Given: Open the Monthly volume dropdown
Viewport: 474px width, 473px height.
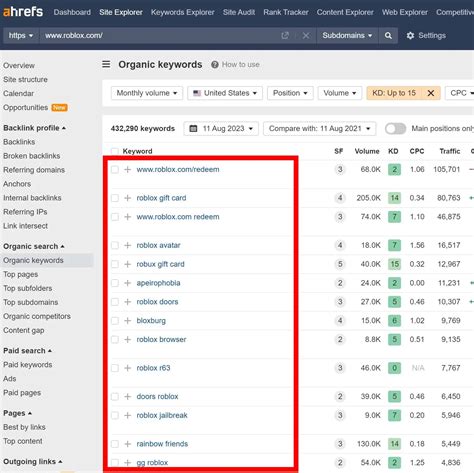Looking at the screenshot, I should [x=147, y=93].
